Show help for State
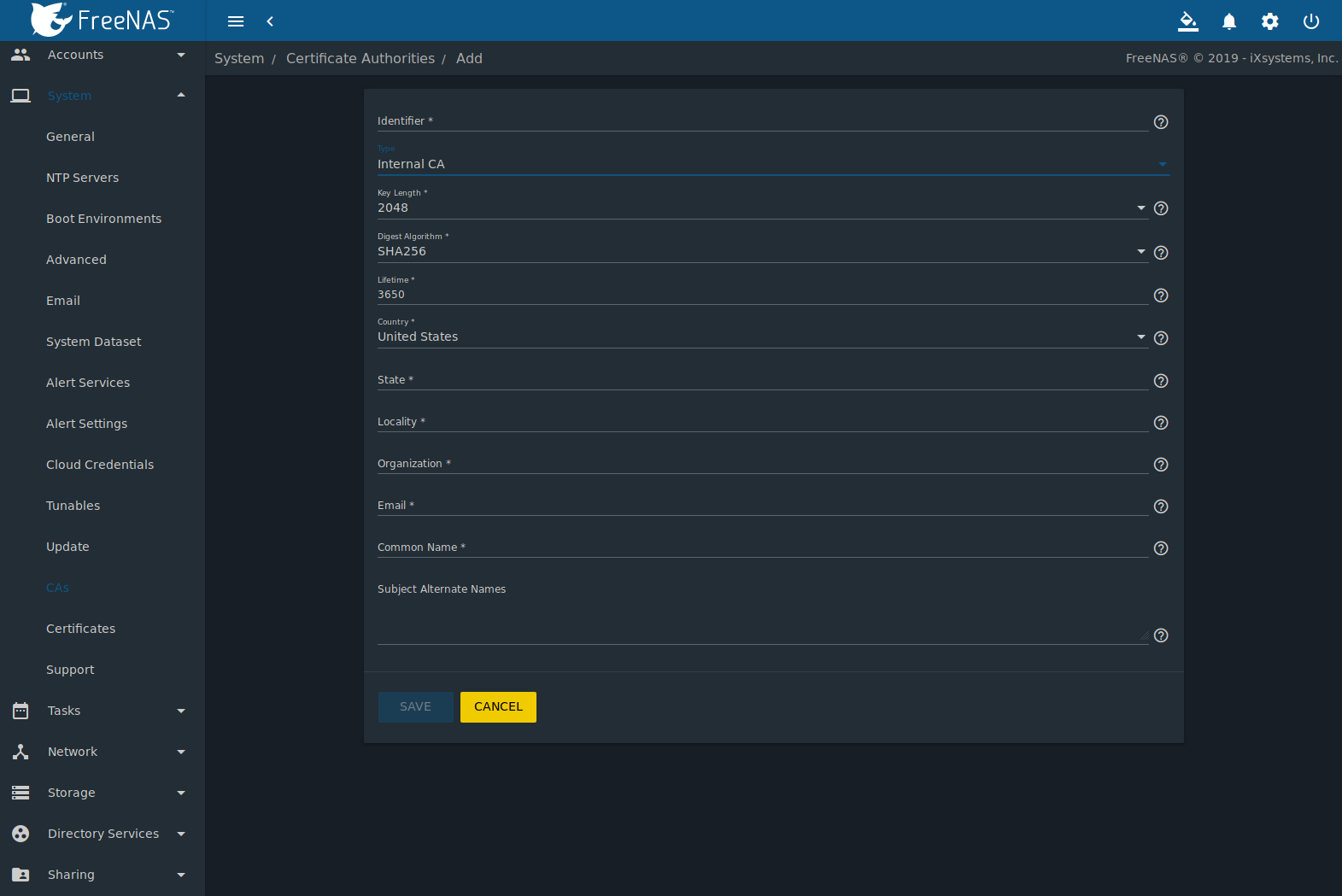The height and width of the screenshot is (896, 1342). [1161, 381]
